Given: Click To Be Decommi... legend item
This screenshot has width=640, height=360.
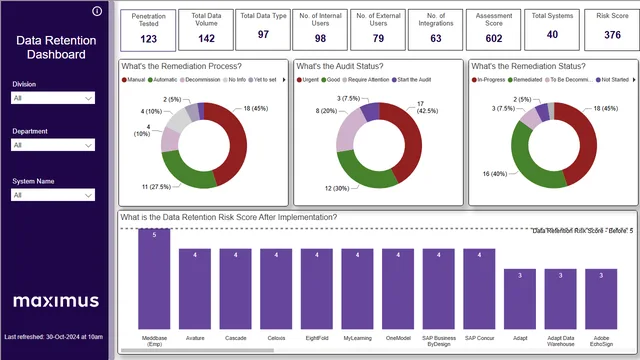Looking at the screenshot, I should tap(569, 80).
